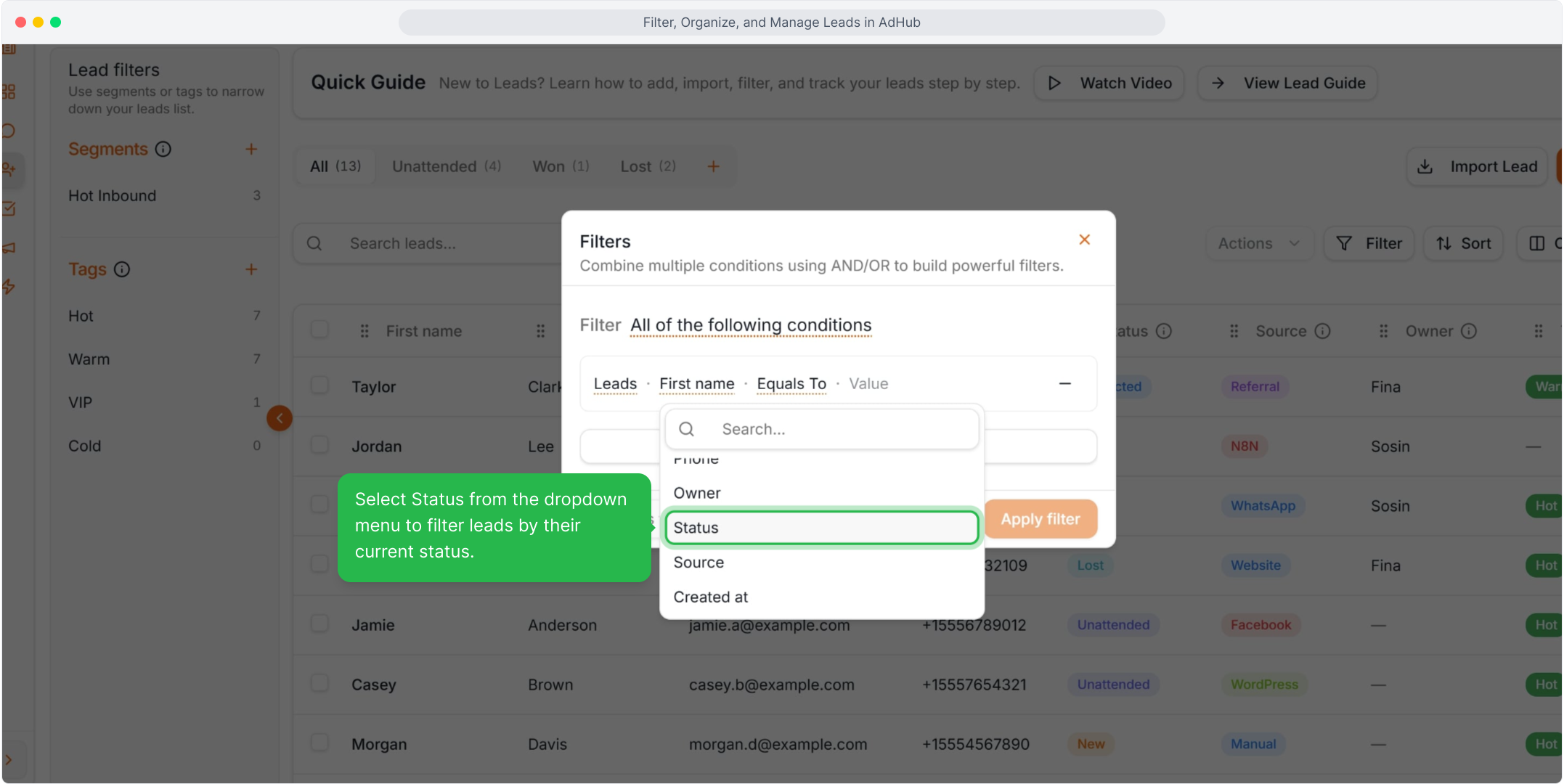
Task: Check the Jordan row checkbox
Action: pos(319,445)
